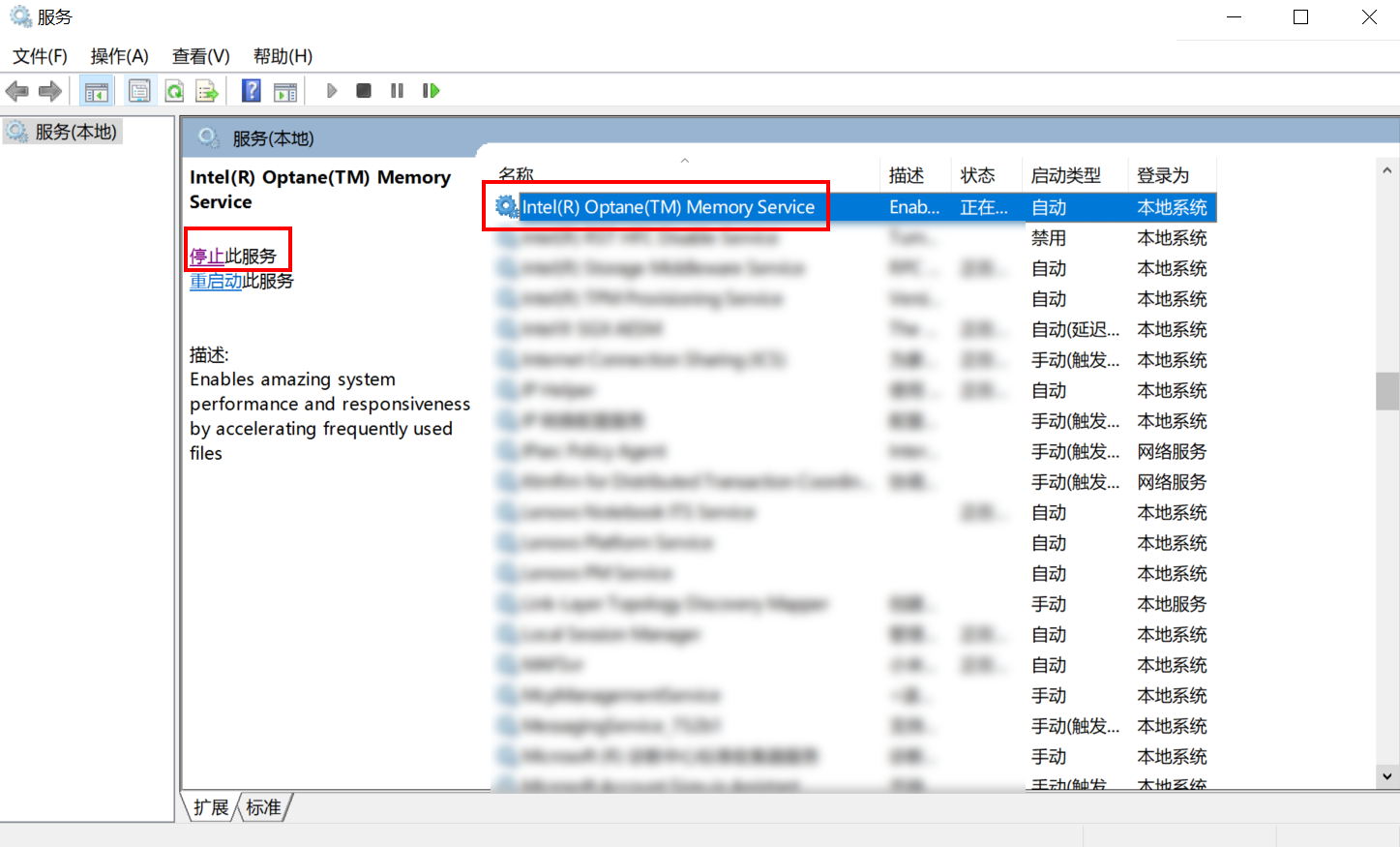This screenshot has height=847, width=1400.
Task: Switch to the 扩展 tab
Action: point(210,807)
